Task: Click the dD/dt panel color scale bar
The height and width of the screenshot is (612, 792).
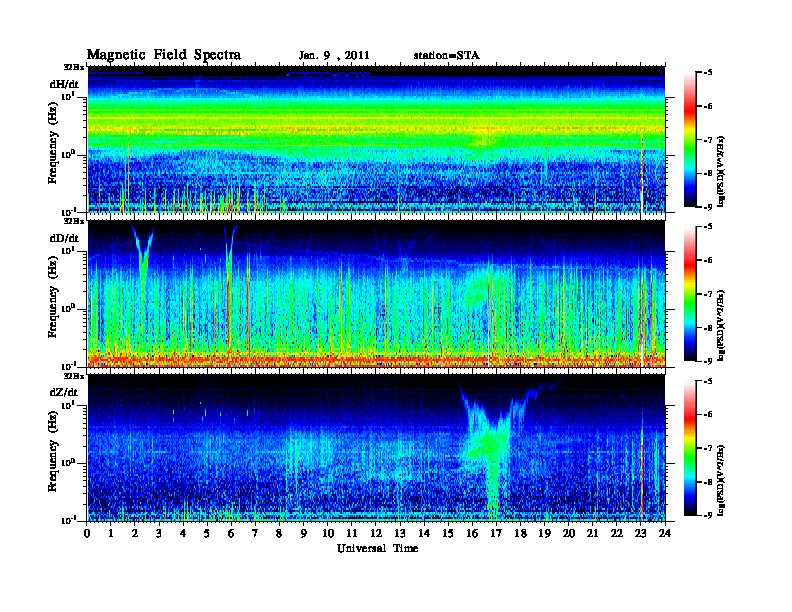Action: click(x=689, y=294)
